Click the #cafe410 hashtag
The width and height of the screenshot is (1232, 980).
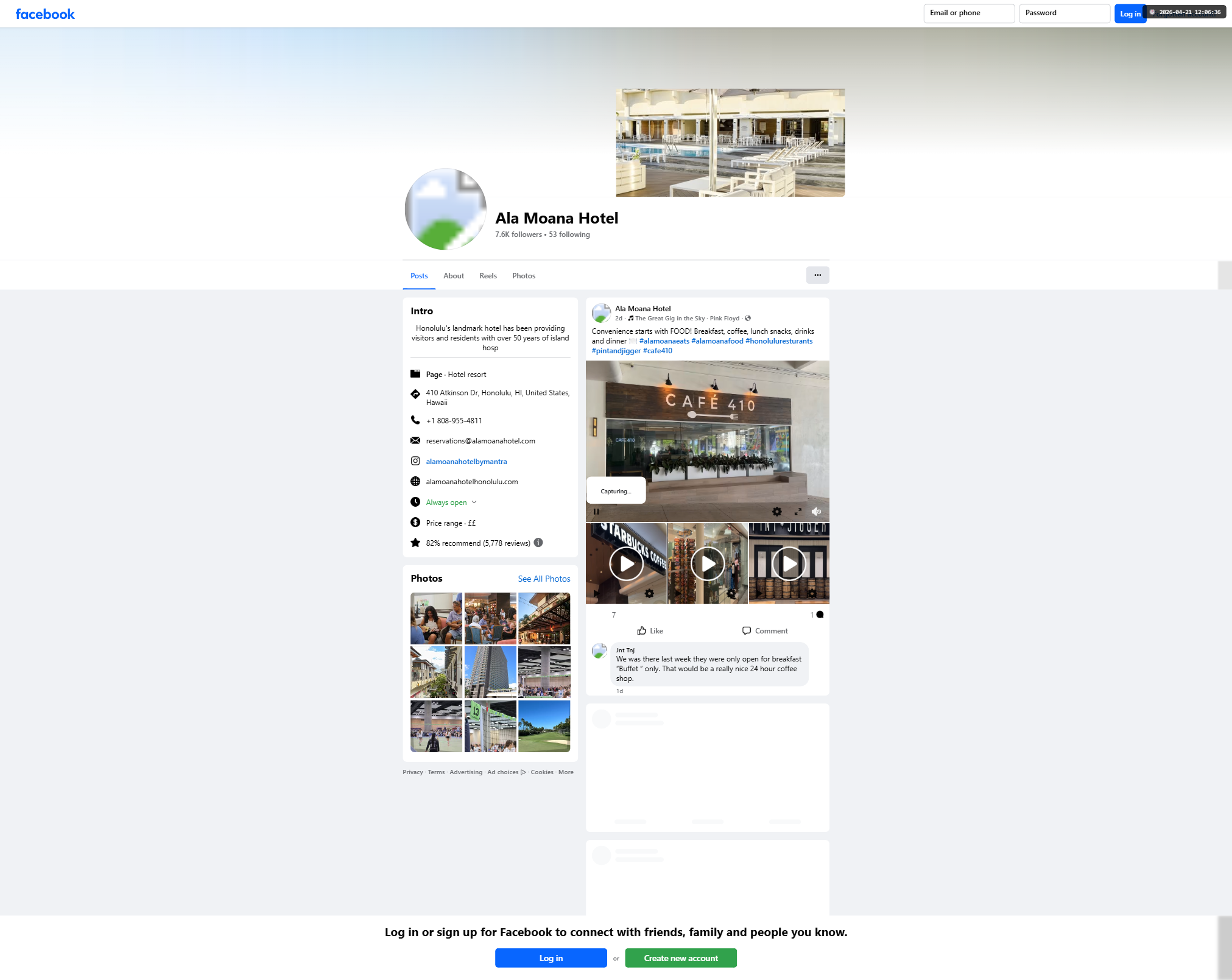click(658, 351)
